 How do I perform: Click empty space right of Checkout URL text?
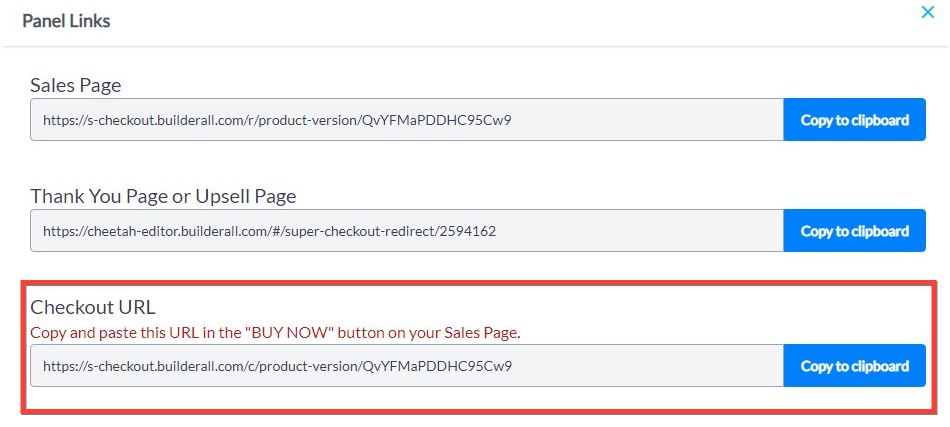(648, 365)
